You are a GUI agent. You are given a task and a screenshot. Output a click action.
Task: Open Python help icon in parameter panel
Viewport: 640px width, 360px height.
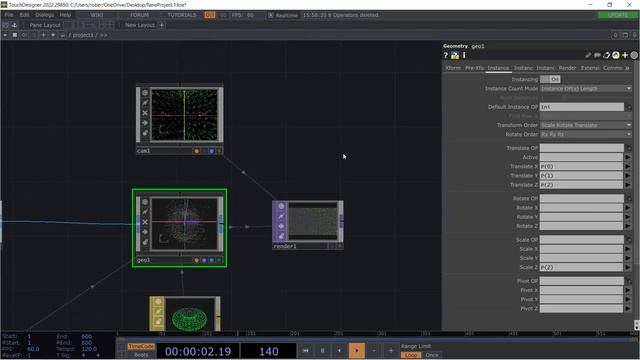(x=455, y=56)
